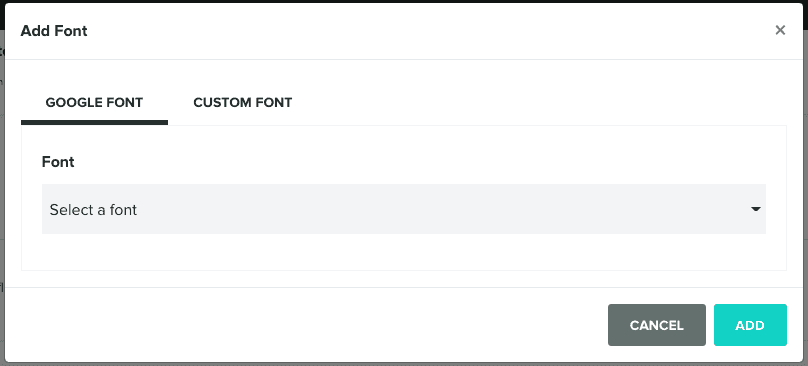Click the dropdown caret arrow icon
808x366 pixels.
tap(755, 209)
